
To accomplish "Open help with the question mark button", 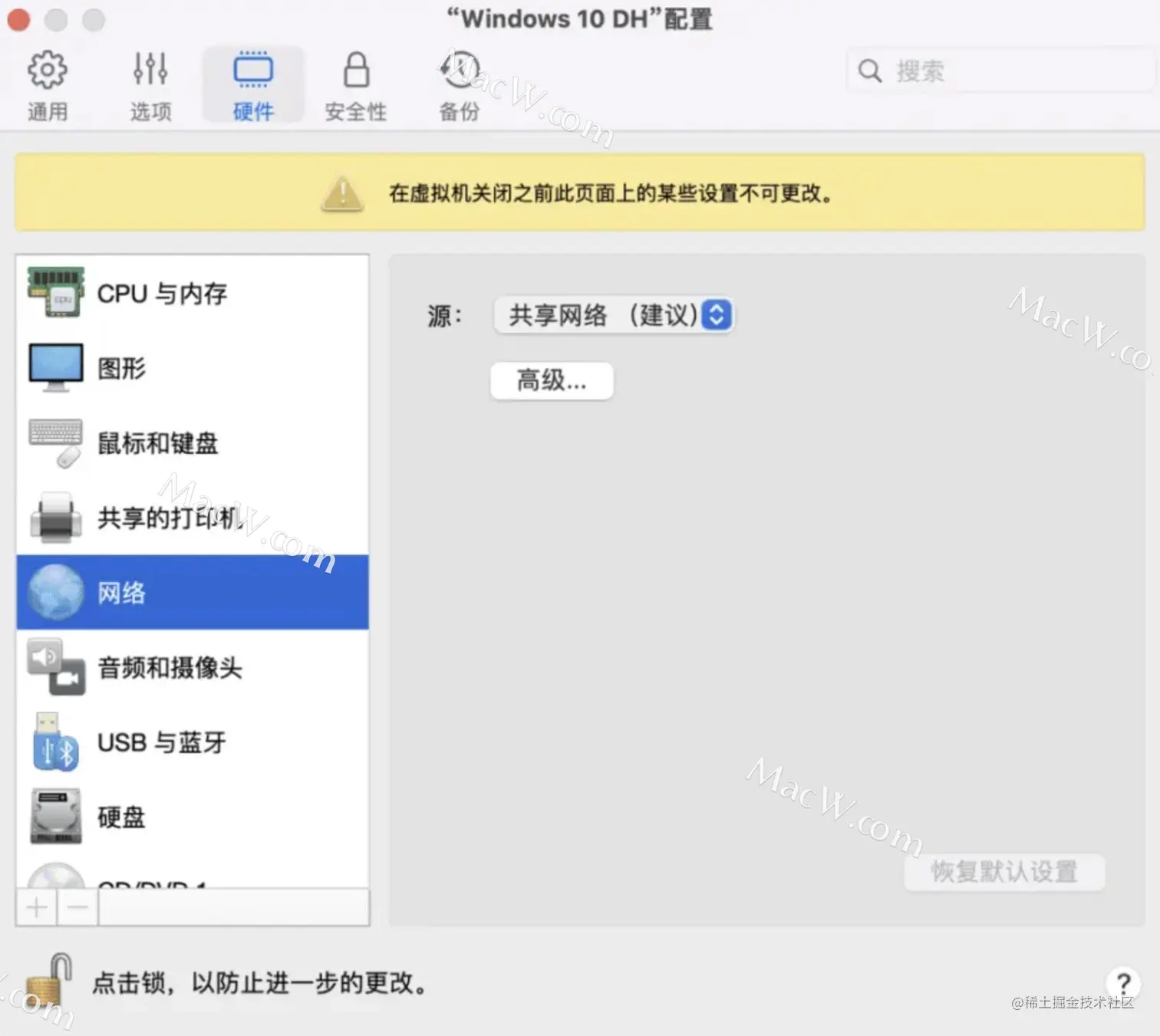I will pyautogui.click(x=1123, y=982).
